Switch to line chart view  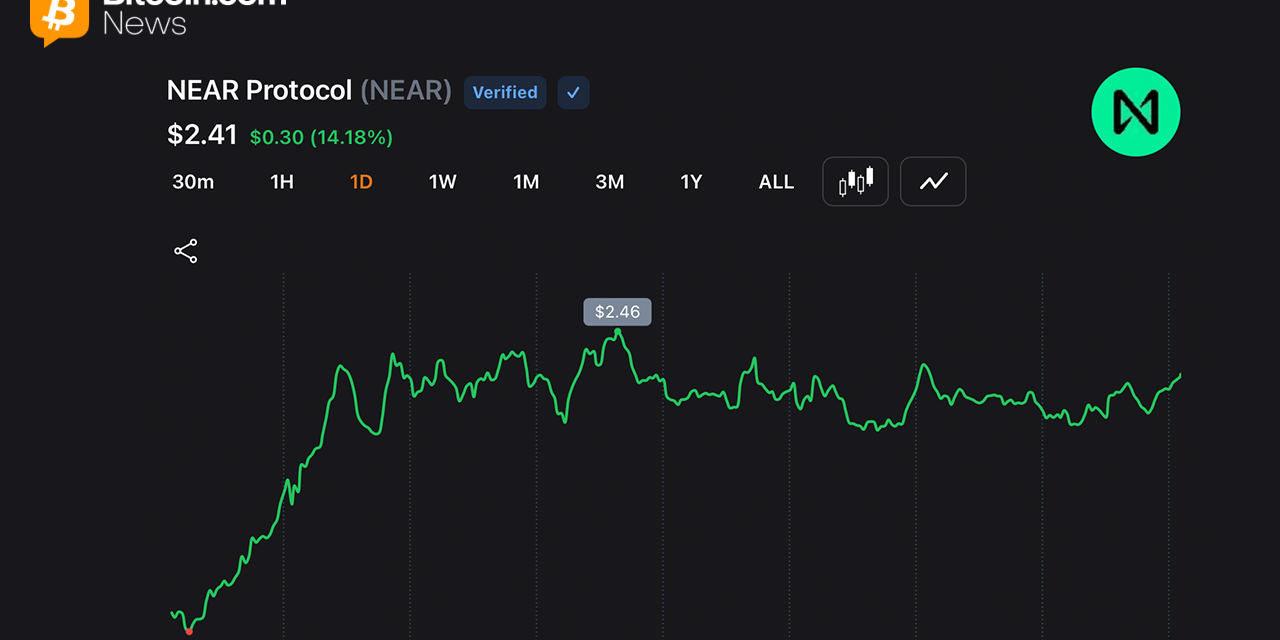(933, 181)
